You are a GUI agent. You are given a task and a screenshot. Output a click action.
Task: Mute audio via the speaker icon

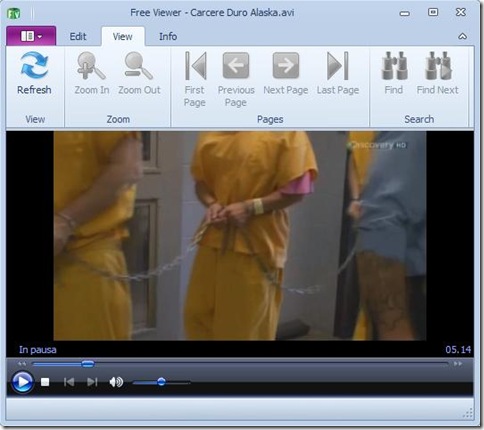click(116, 382)
